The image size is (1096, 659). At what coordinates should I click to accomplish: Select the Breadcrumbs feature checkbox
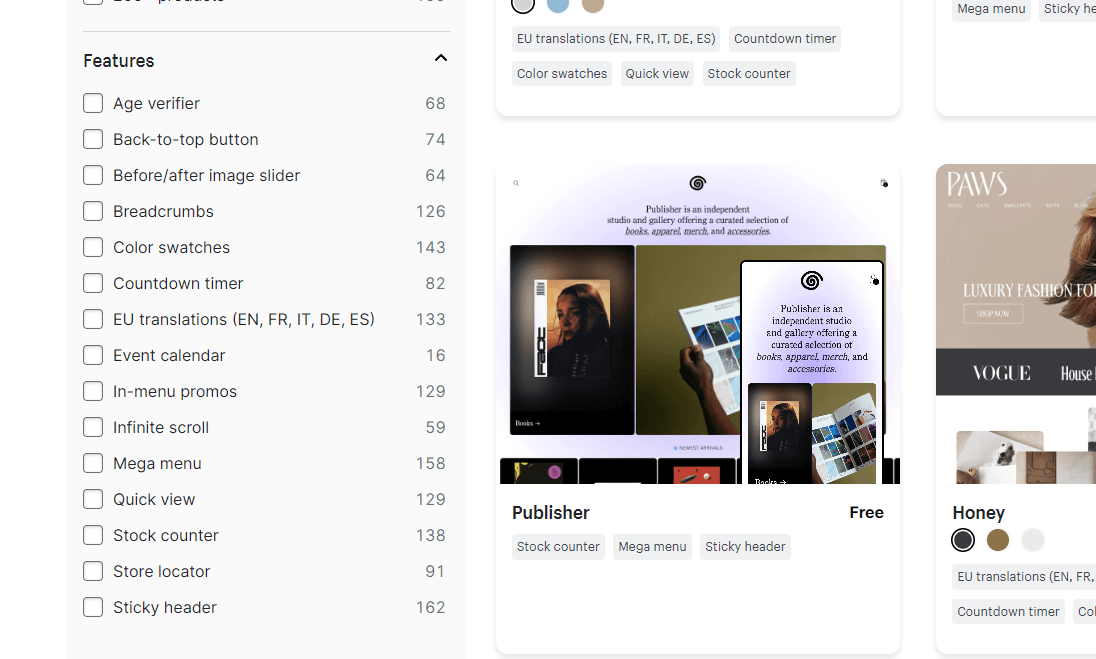tap(93, 211)
